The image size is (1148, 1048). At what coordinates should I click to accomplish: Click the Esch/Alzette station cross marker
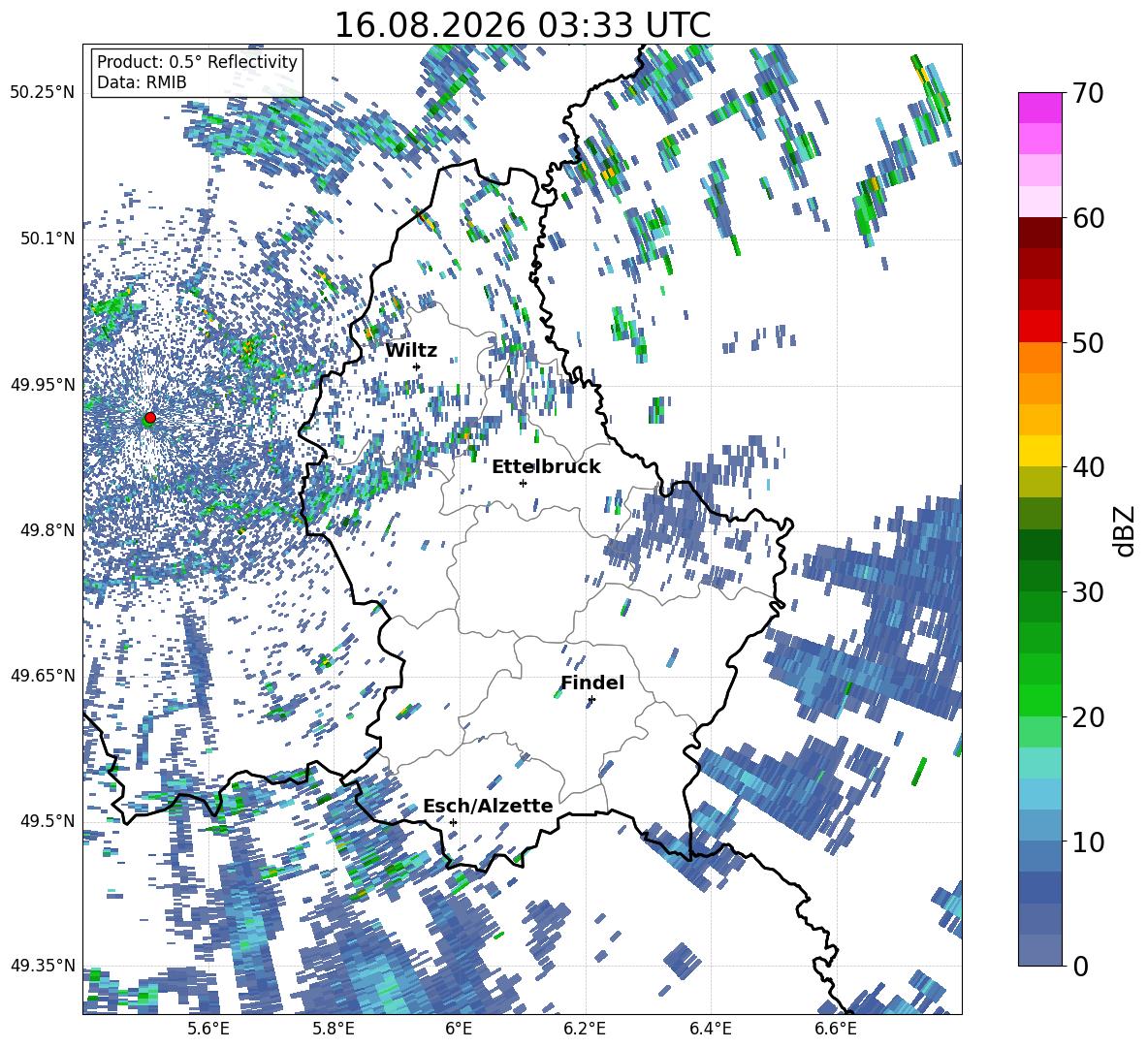click(453, 822)
